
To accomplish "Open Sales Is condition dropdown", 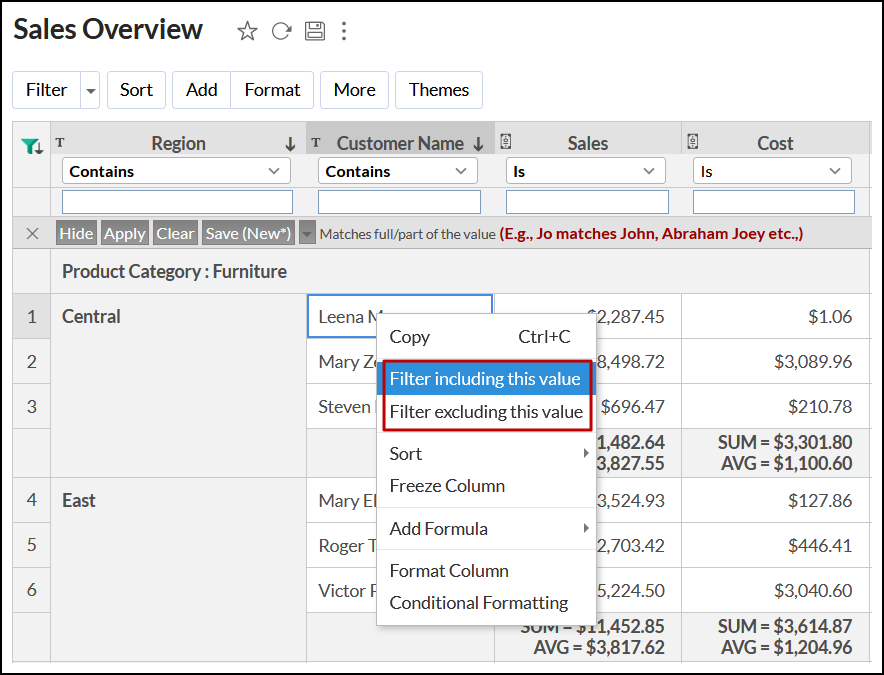I will [x=585, y=171].
